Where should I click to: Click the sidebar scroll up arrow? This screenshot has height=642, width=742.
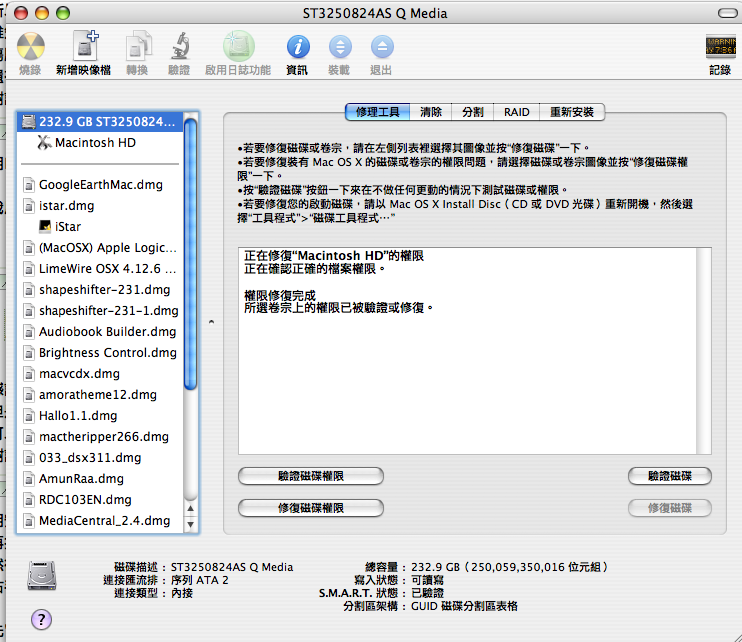(190, 509)
